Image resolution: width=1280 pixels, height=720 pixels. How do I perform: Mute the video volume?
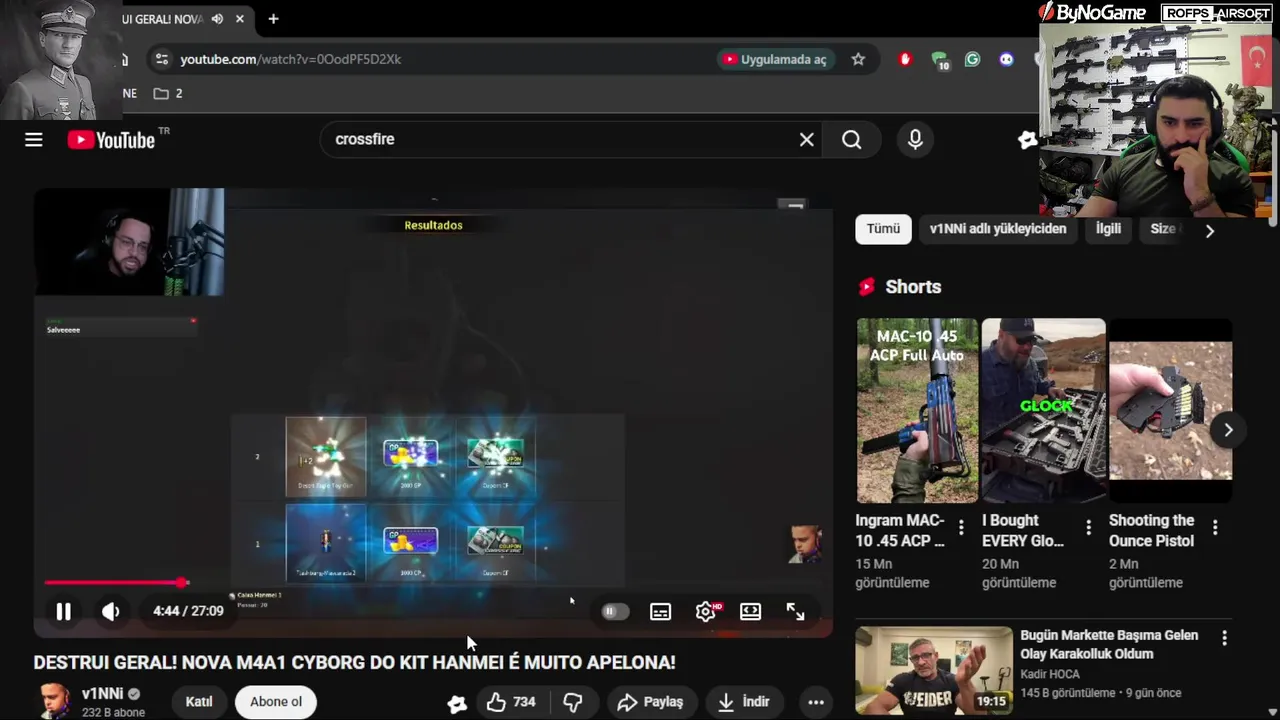[110, 611]
